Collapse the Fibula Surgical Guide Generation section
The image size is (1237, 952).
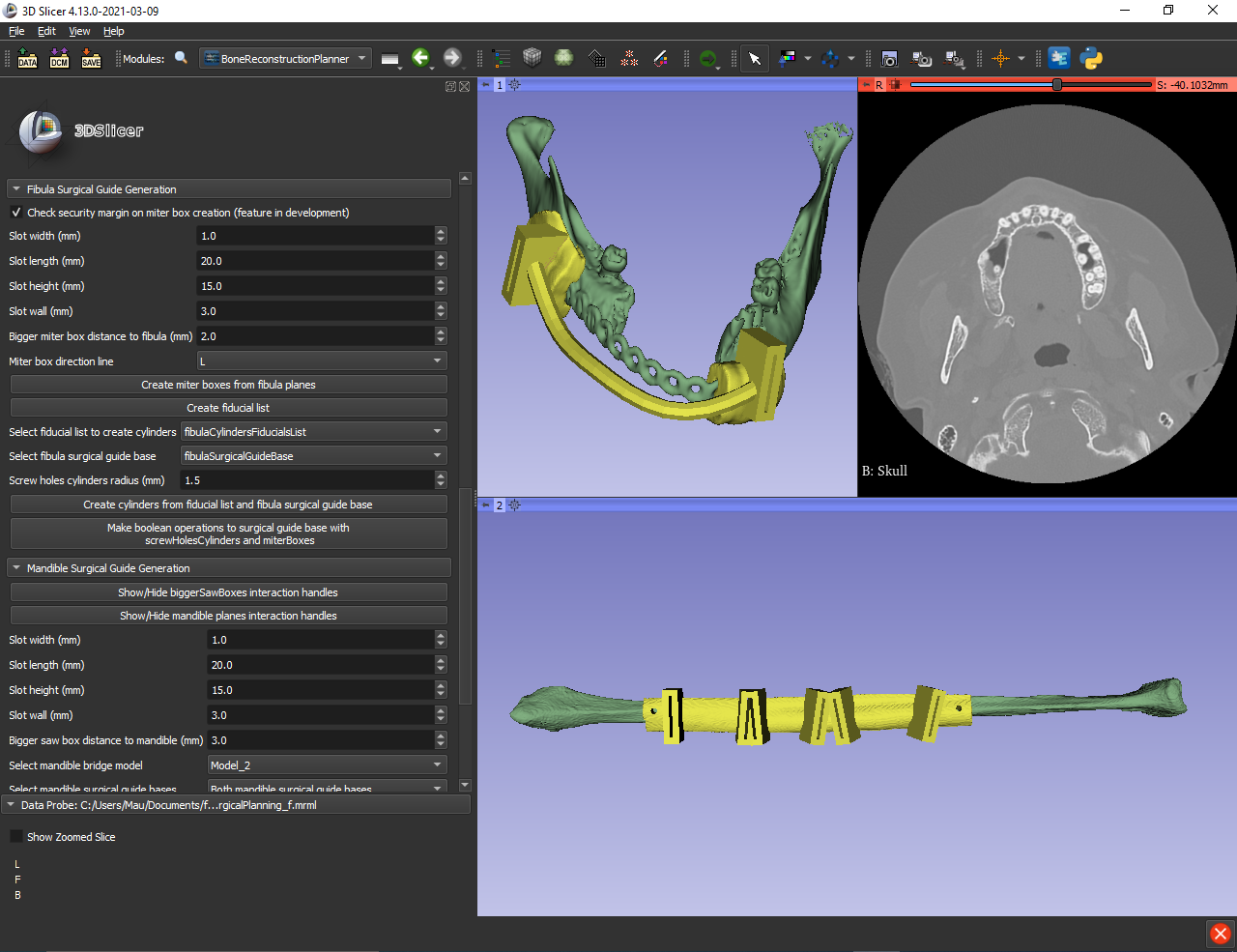(x=15, y=188)
